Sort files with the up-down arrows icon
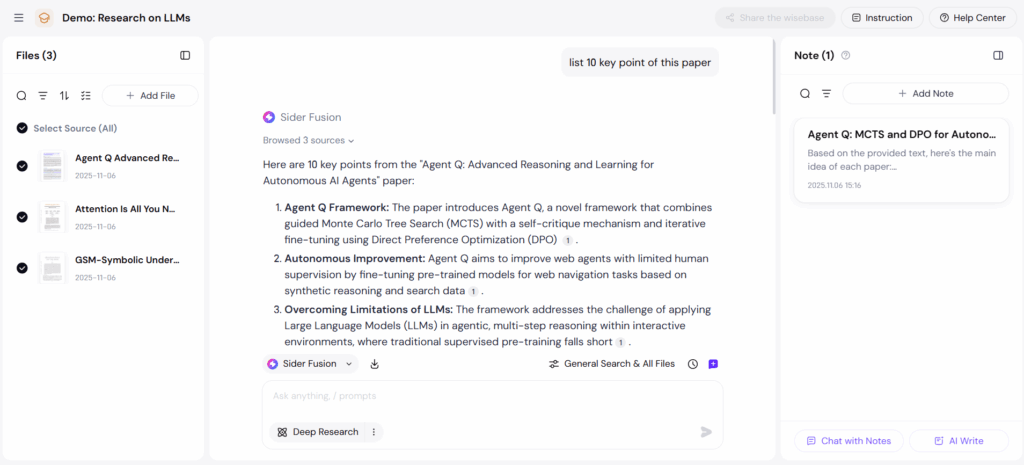Viewport: 1024px width, 465px height. tap(64, 96)
